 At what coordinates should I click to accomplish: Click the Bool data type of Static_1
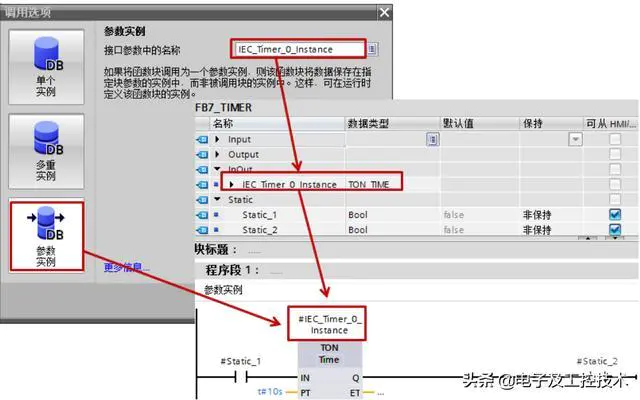point(358,215)
